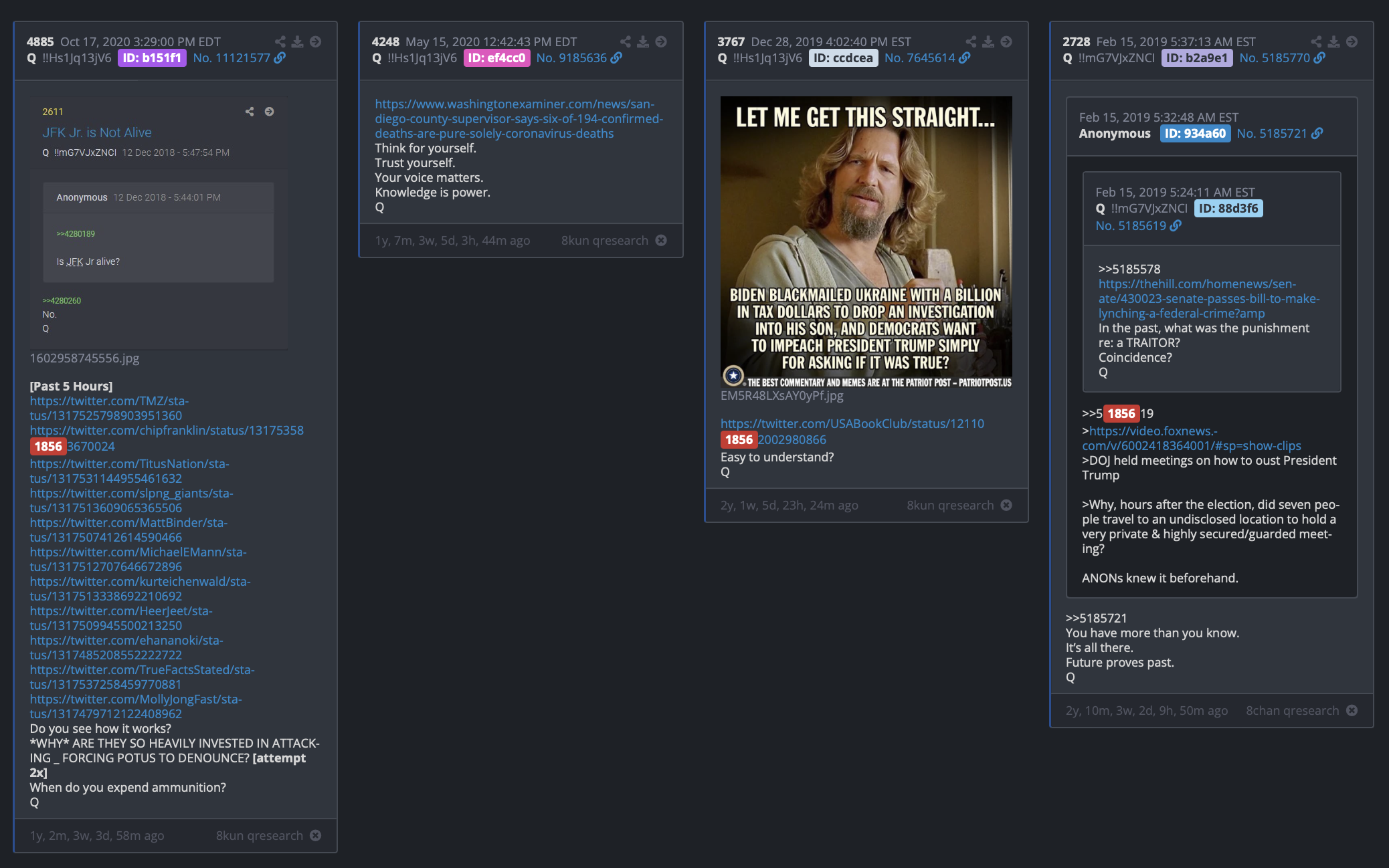
Task: Click share icon on post 2728
Action: pos(1316,41)
